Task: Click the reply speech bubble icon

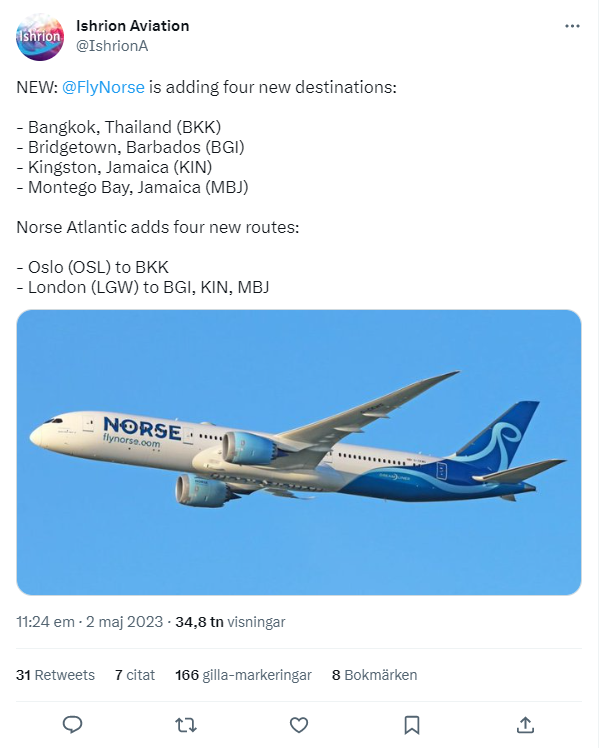Action: click(72, 724)
